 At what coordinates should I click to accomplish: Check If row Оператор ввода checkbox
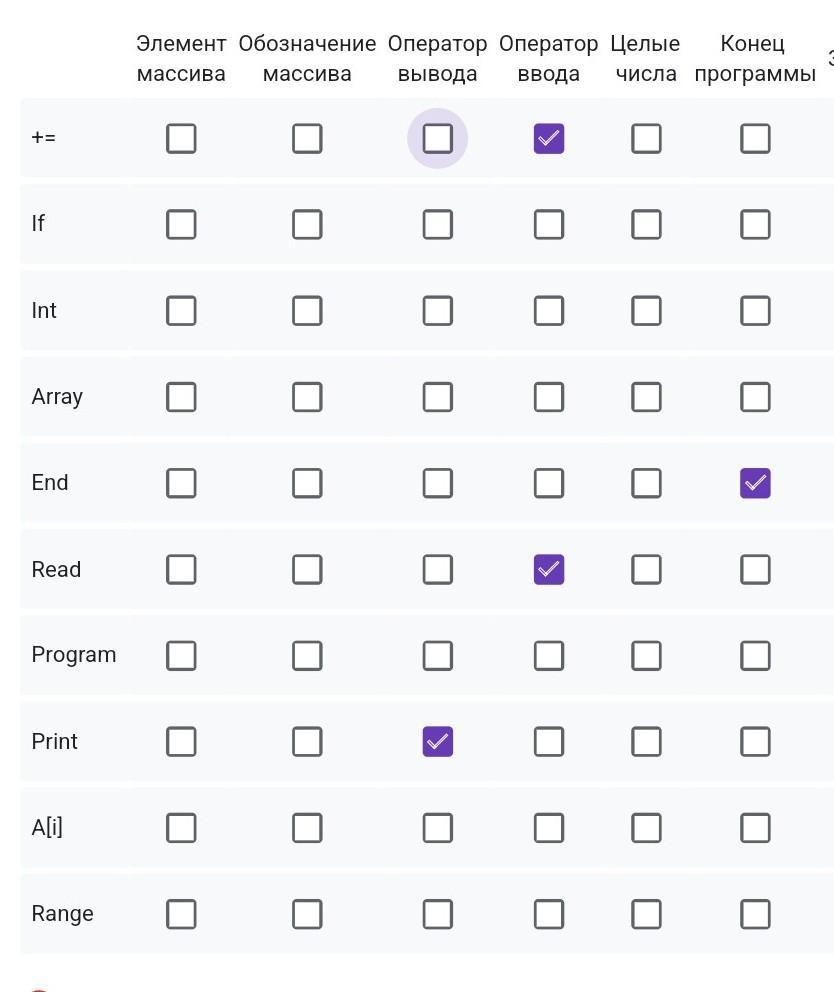(x=549, y=224)
